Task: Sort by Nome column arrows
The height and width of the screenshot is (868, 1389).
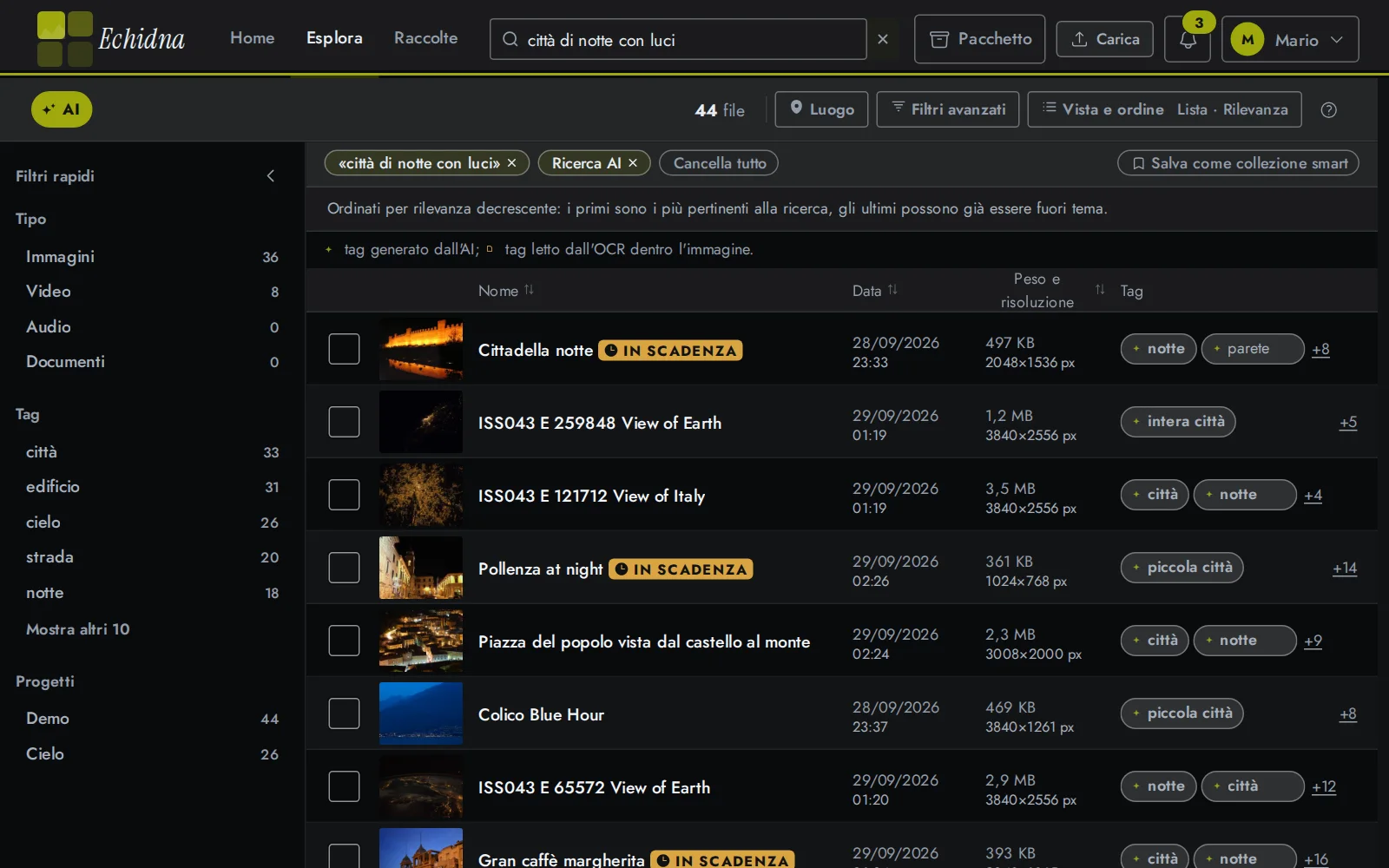Action: coord(529,290)
